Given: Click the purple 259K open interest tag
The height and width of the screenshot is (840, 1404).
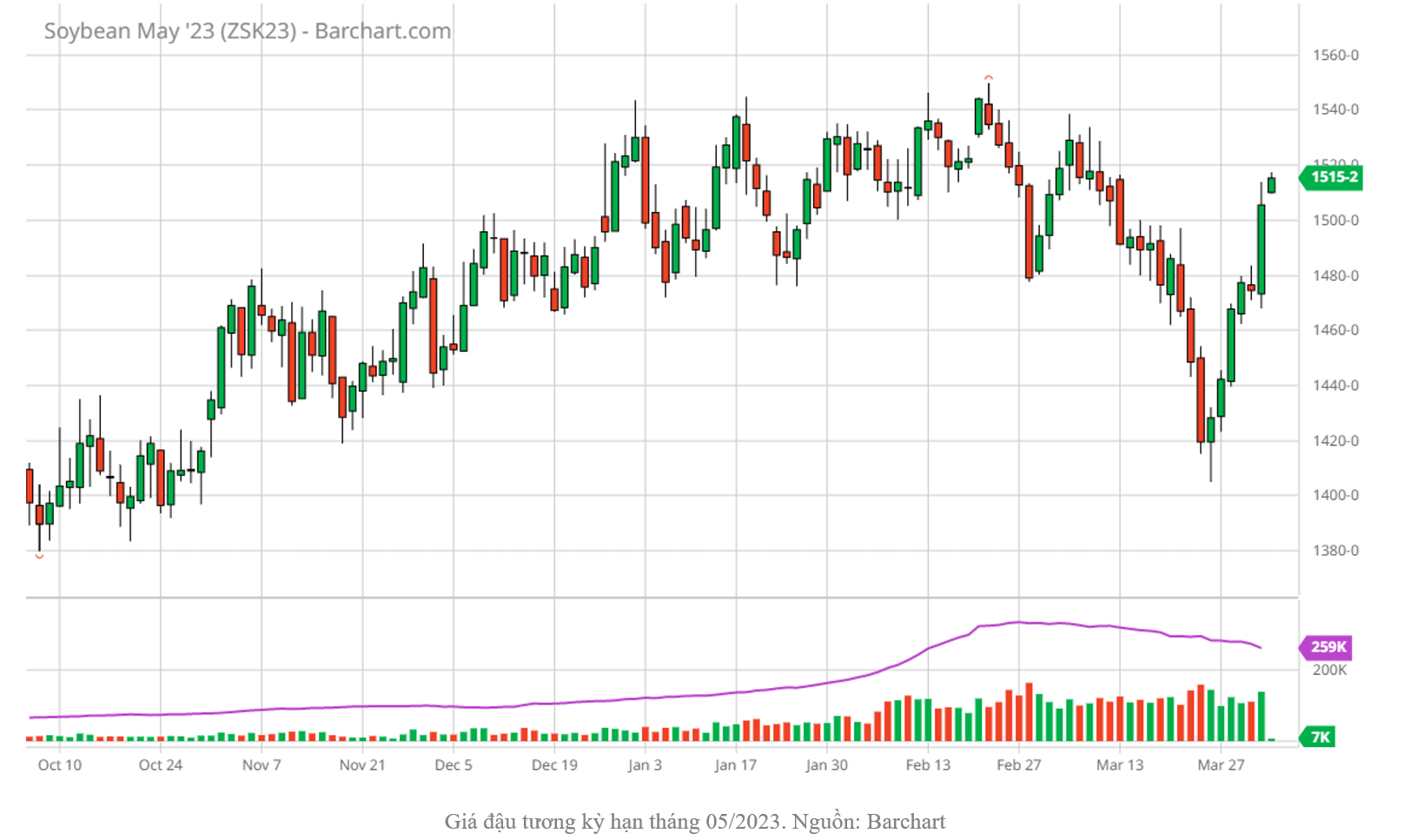Looking at the screenshot, I should pyautogui.click(x=1326, y=647).
